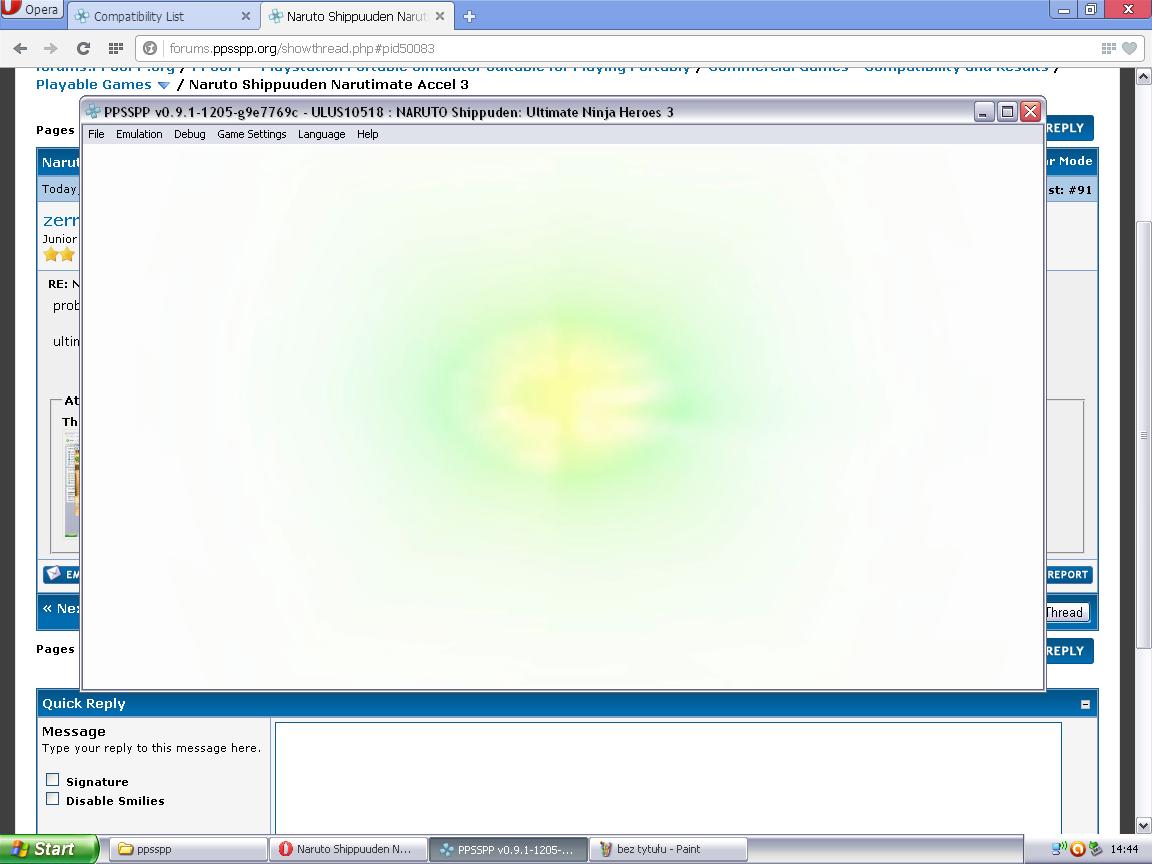This screenshot has height=864, width=1152.
Task: Open the Emulation menu in PPSSPP
Action: coord(139,134)
